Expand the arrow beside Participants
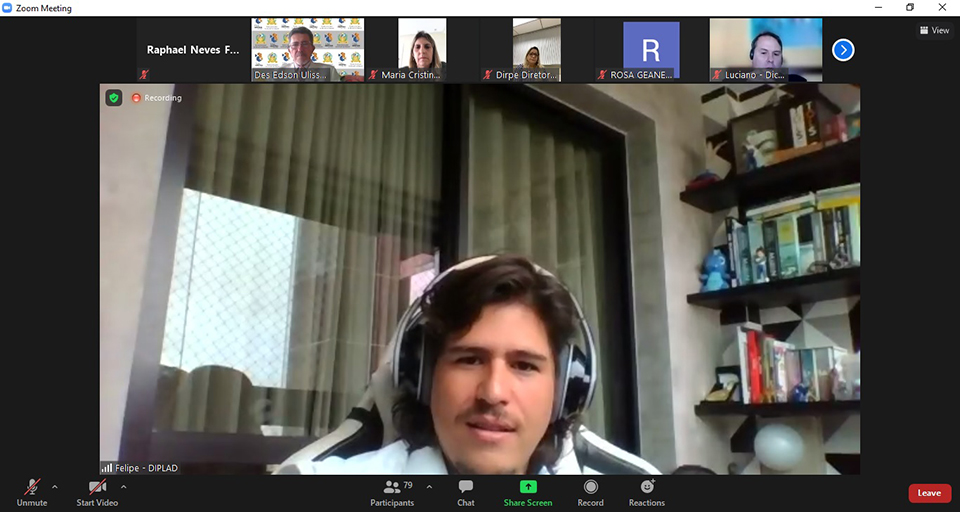Viewport: 960px width, 512px height. pos(429,487)
